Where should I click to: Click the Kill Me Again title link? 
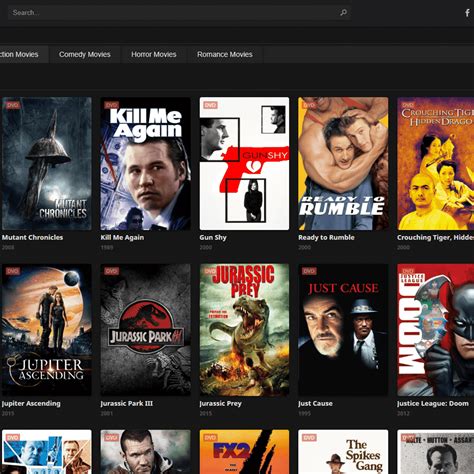(x=122, y=237)
